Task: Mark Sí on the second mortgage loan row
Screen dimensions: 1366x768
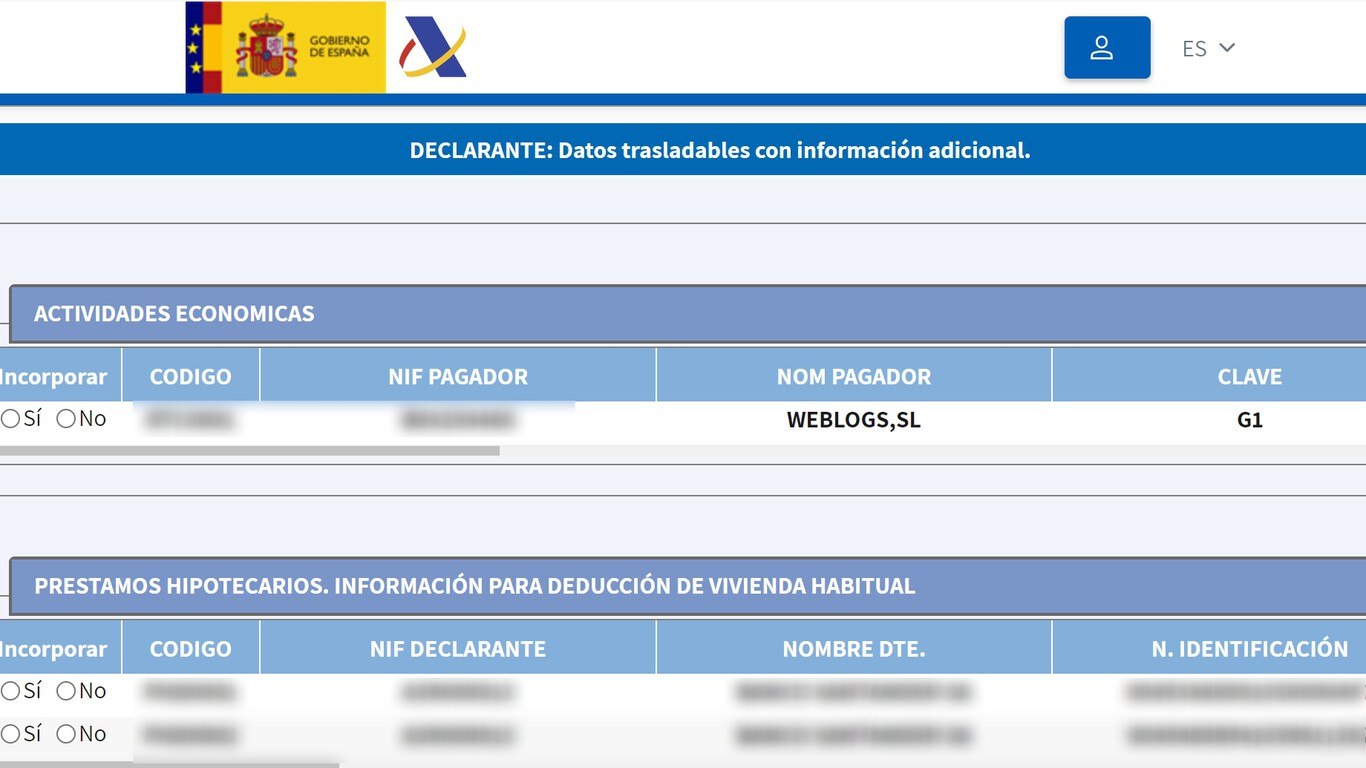Action: [11, 734]
